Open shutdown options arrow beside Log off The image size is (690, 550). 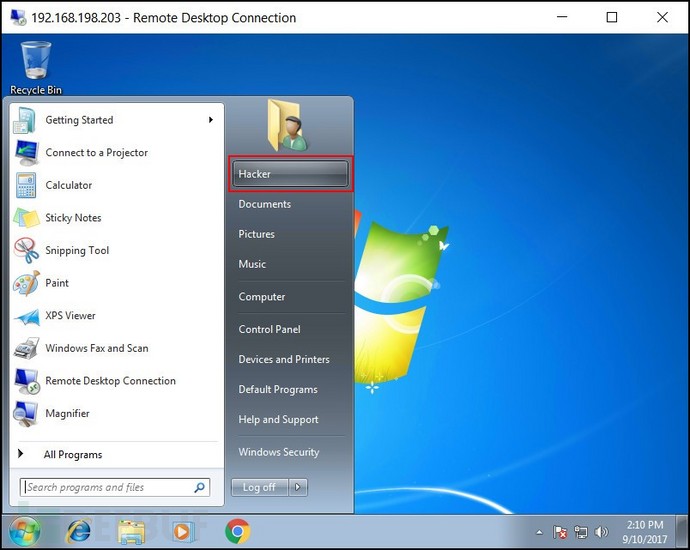click(x=299, y=487)
